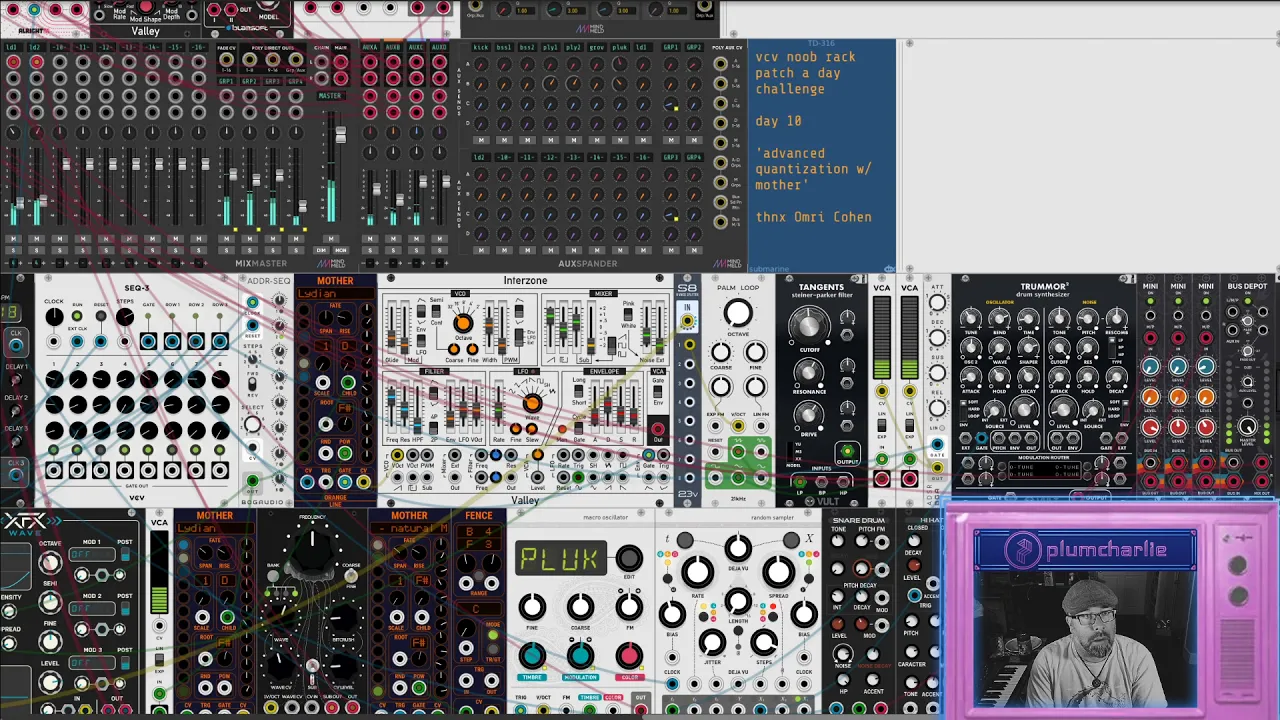Open the Lydian scale display on Mother beside ADDR-SEQ
Image resolution: width=1280 pixels, height=720 pixels.
[335, 294]
